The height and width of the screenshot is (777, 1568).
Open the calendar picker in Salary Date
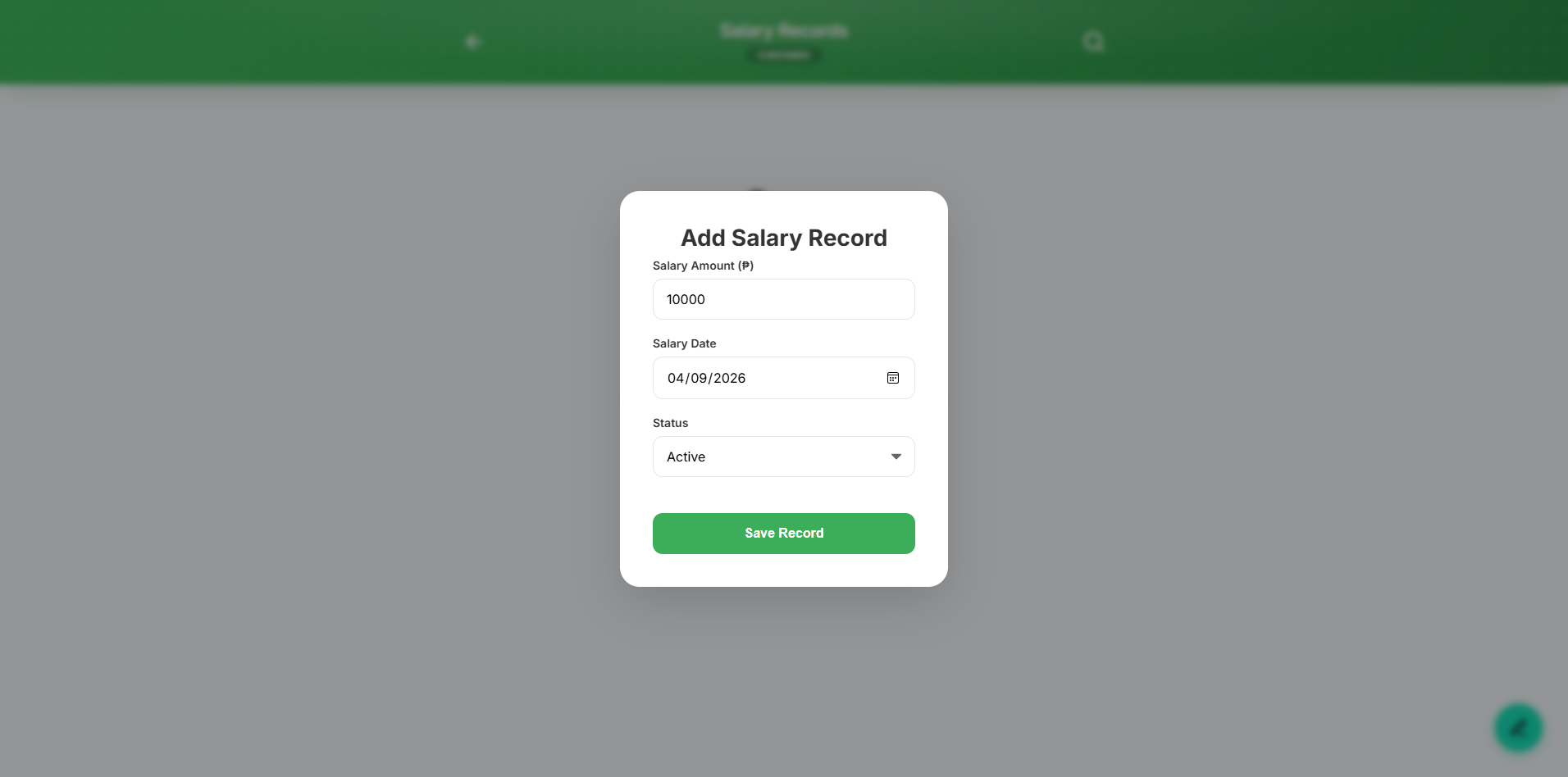coord(893,378)
